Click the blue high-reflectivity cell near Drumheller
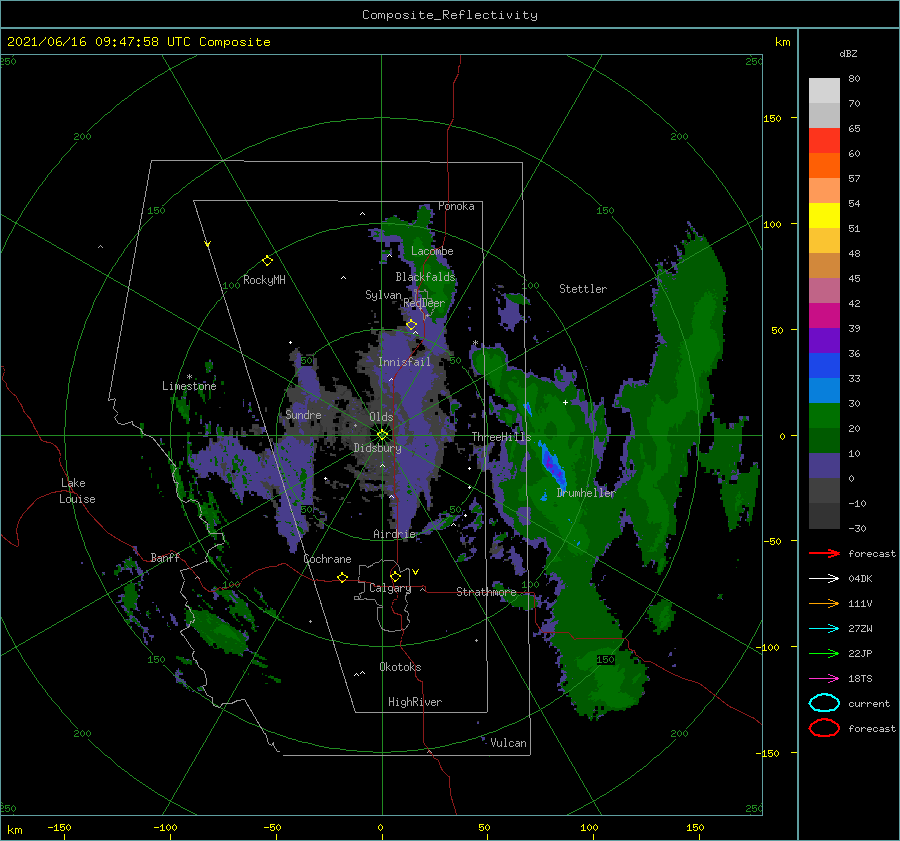 (553, 466)
